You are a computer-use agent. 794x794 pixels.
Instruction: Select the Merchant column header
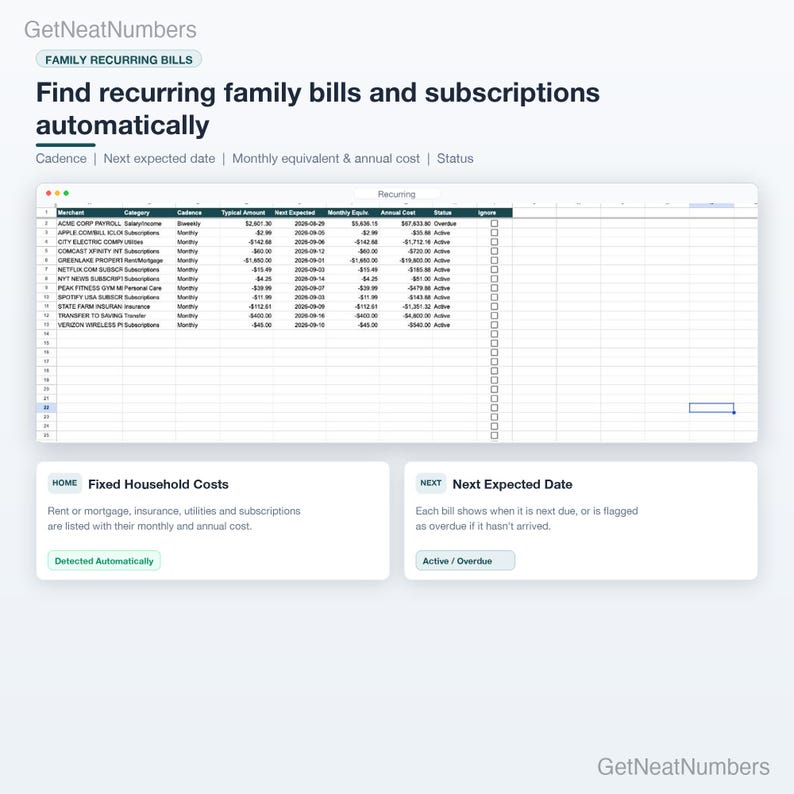90,213
